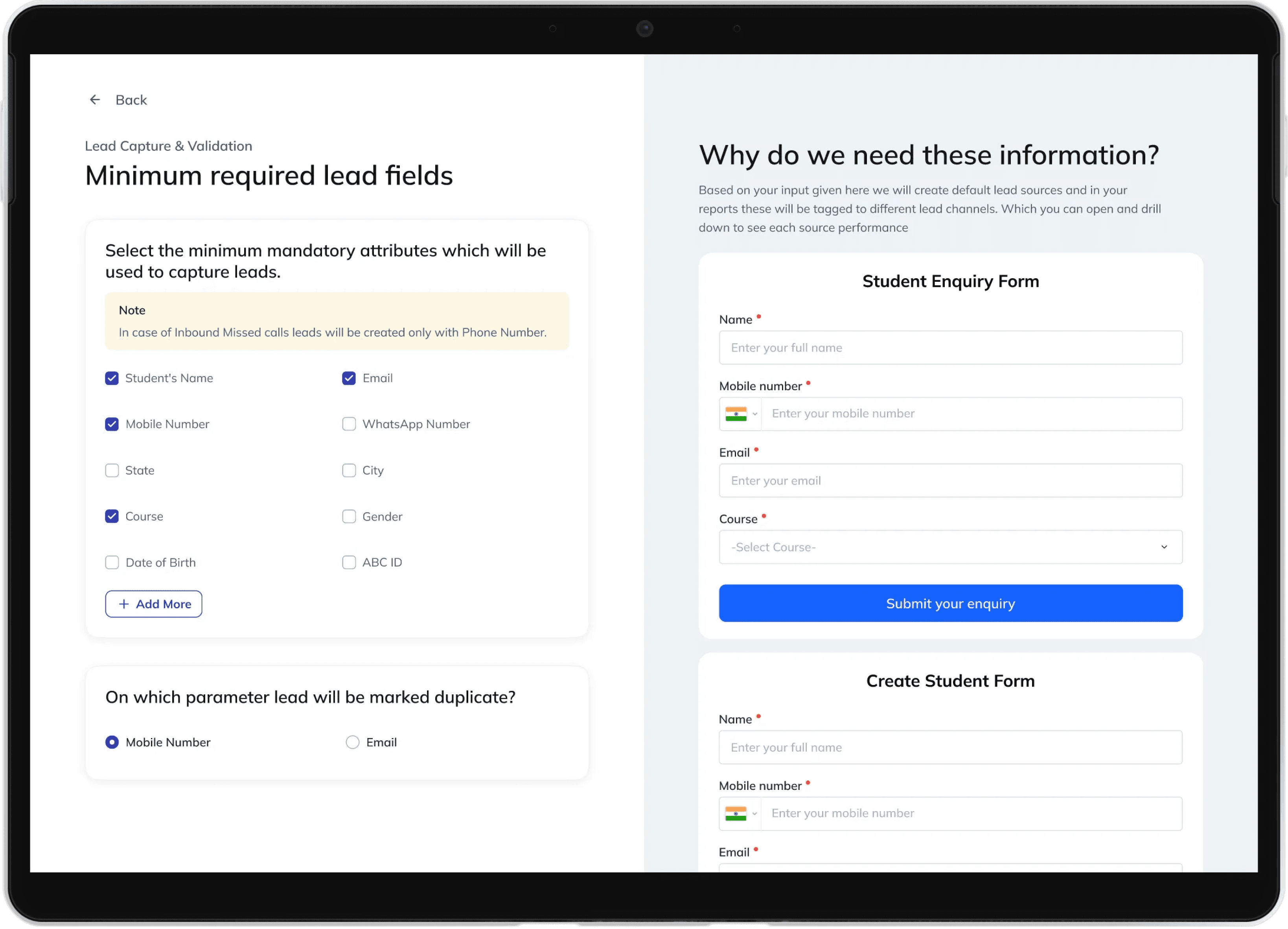Click the Add More button
The image size is (1288, 929).
[154, 604]
